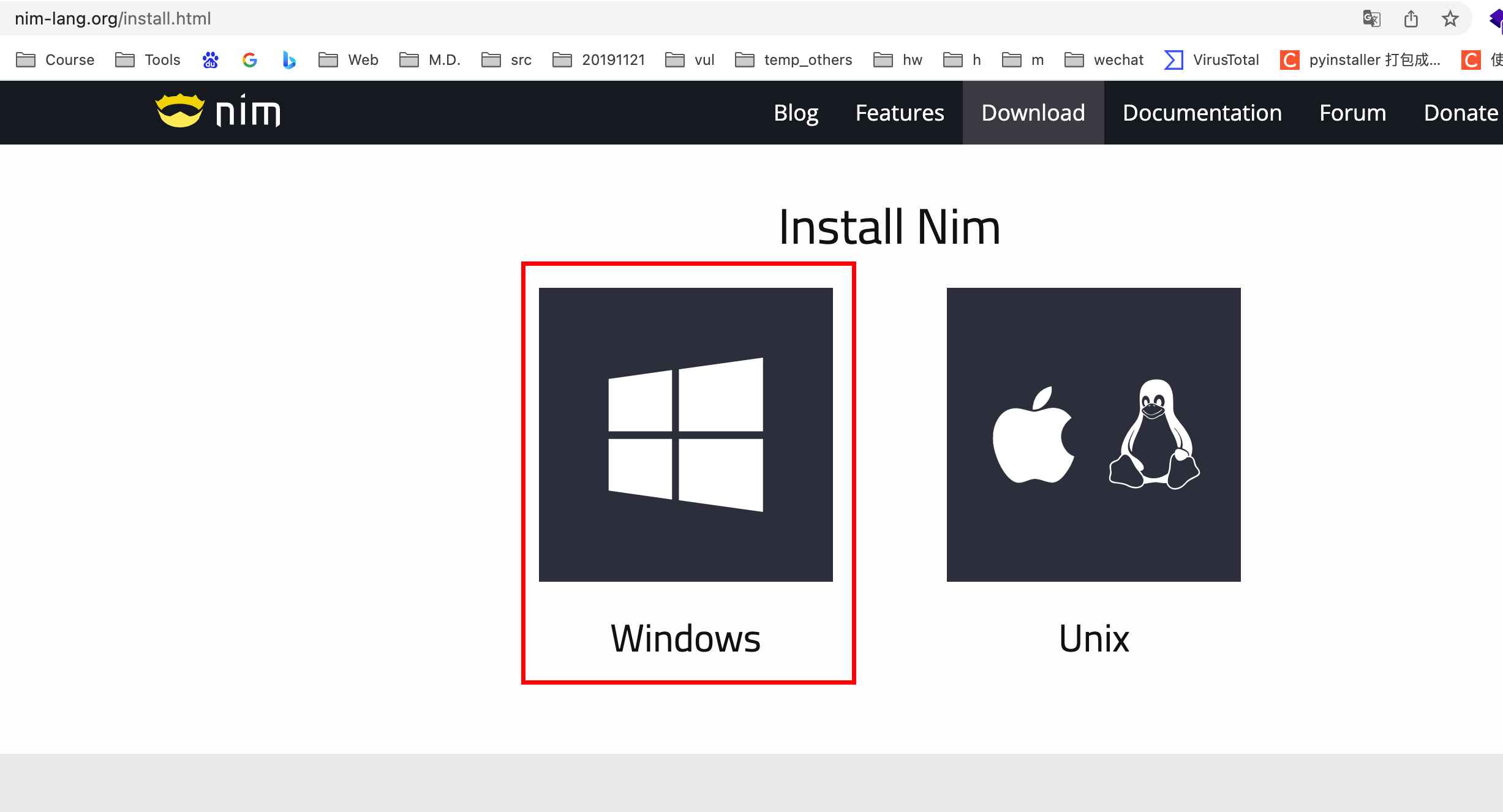Open the Baidu paw bookmark
Viewport: 1503px width, 812px height.
(210, 59)
